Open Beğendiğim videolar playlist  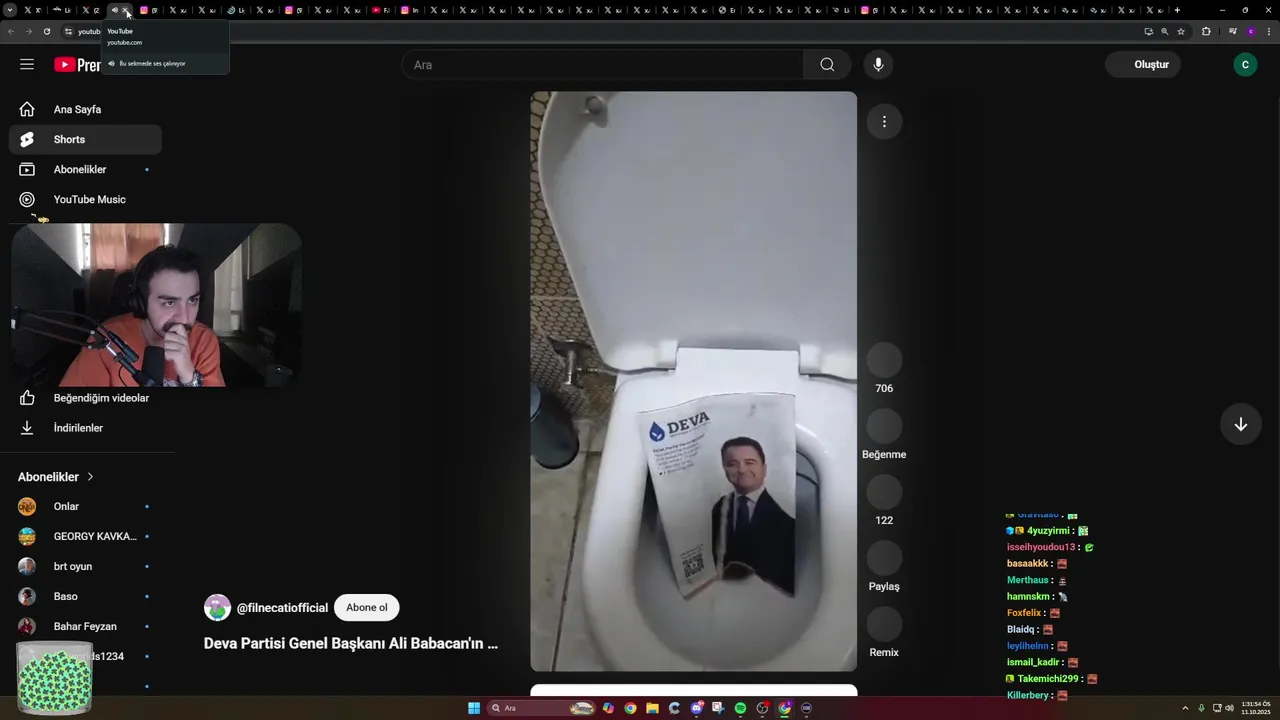click(x=85, y=398)
